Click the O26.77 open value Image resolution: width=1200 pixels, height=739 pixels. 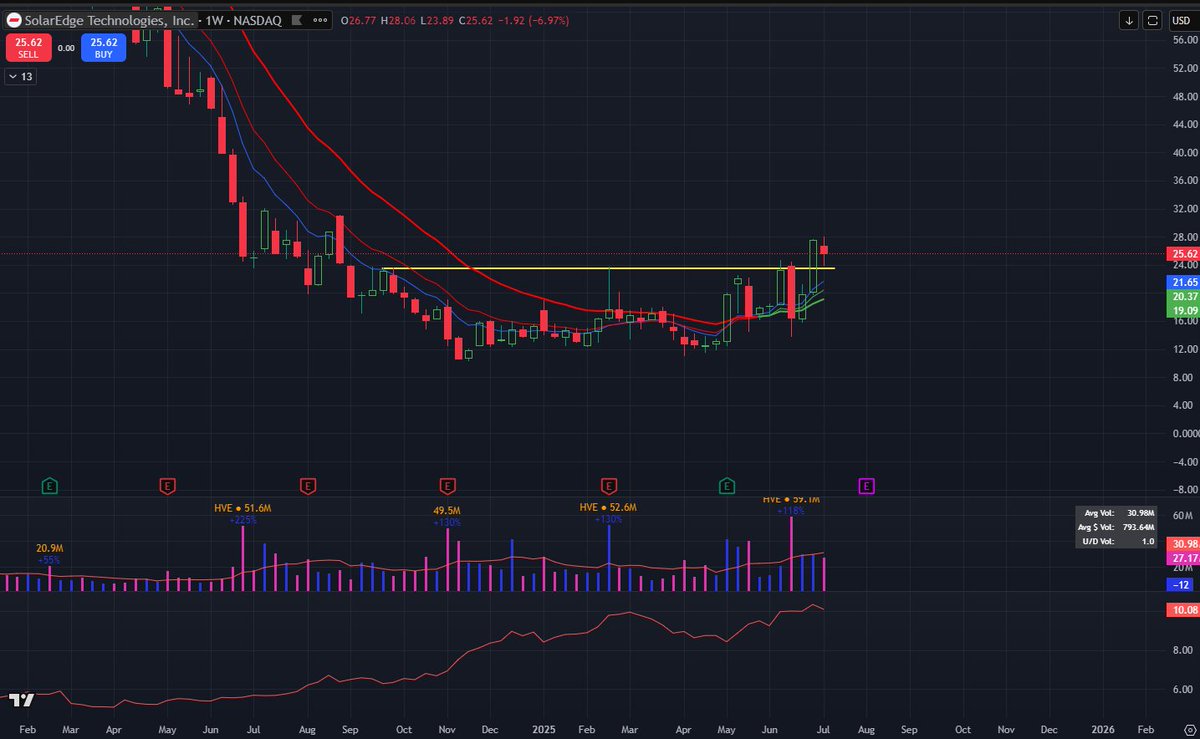(x=359, y=20)
